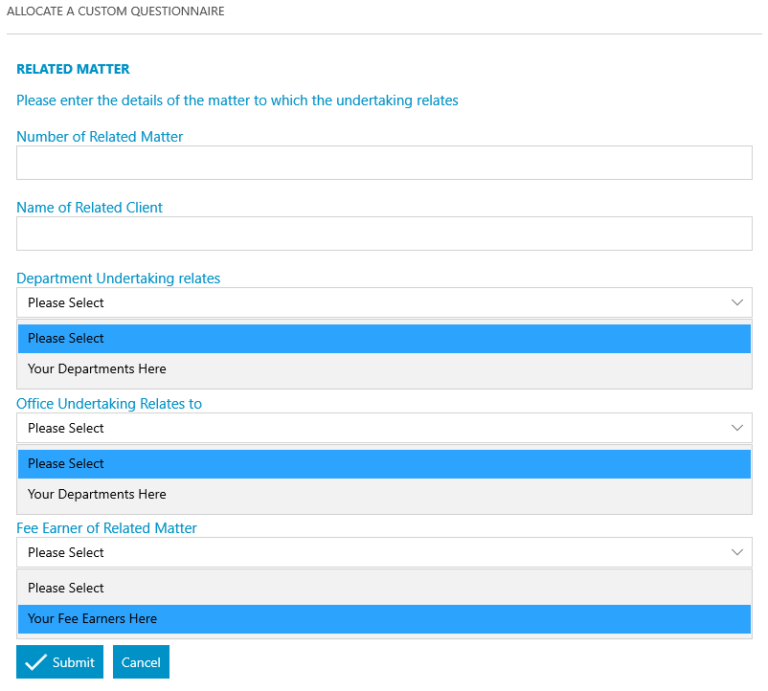The height and width of the screenshot is (691, 768).
Task: Expand the Office Undertaking Relates to combo box
Action: (x=383, y=428)
